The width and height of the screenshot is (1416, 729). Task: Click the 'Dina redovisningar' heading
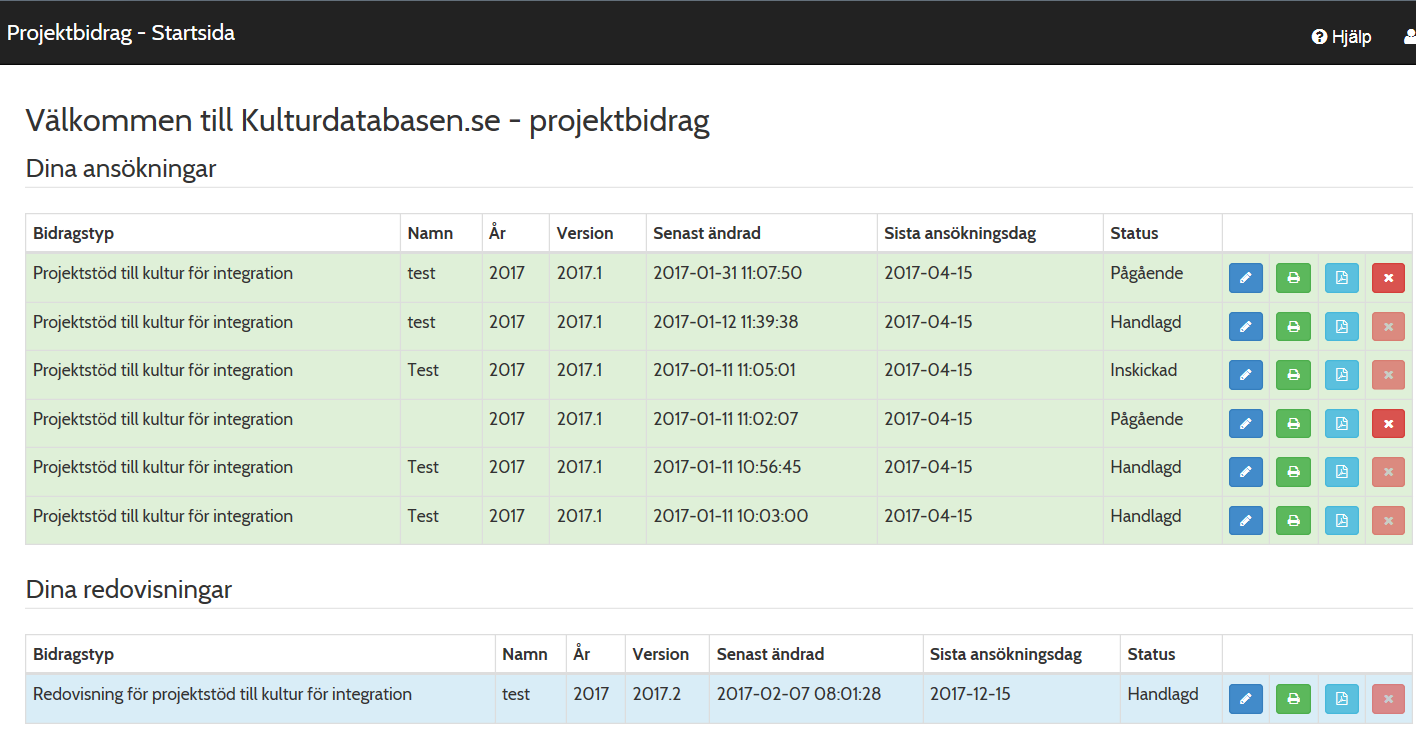[129, 589]
